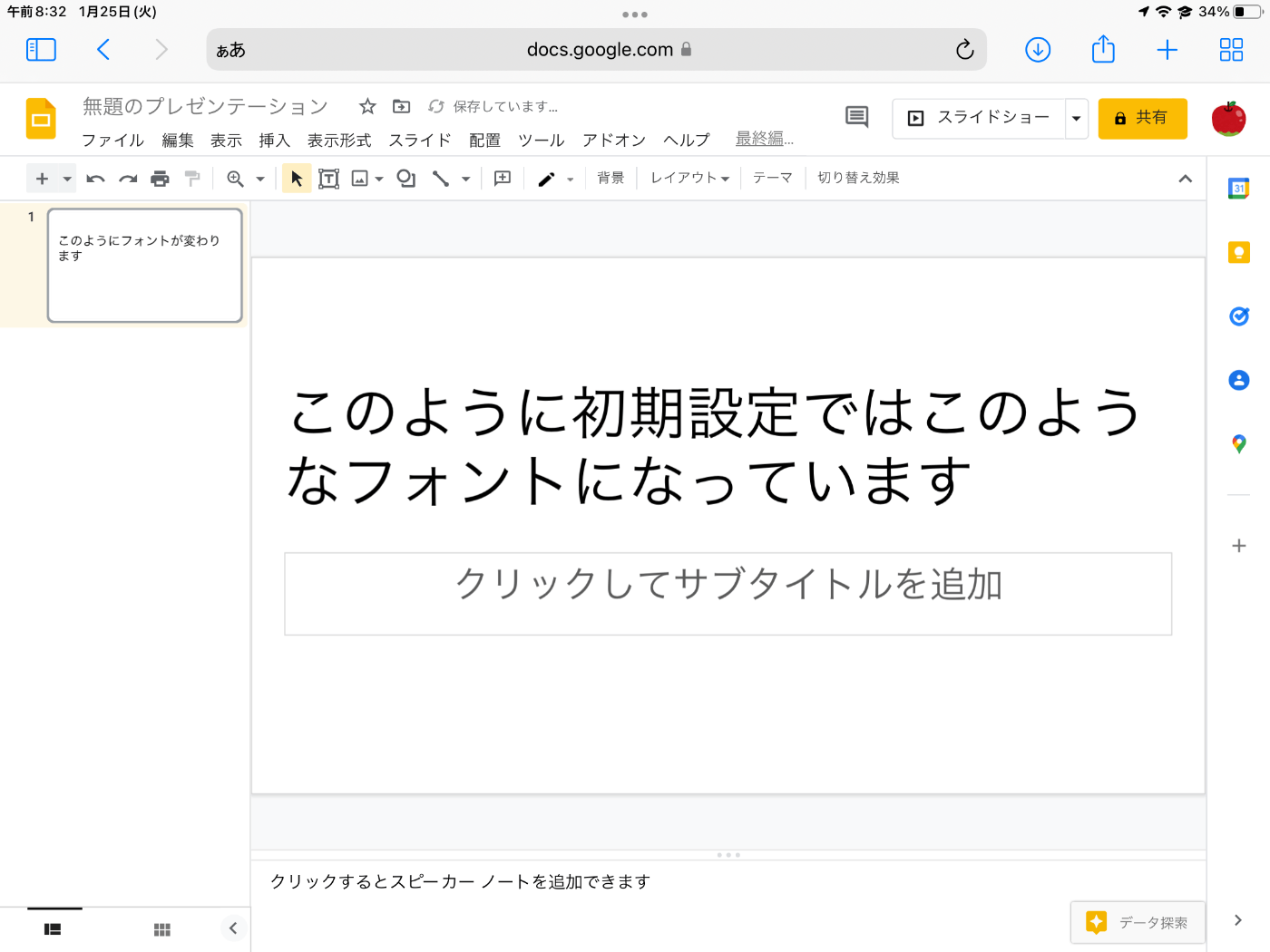Viewport: 1270px width, 952px height.
Task: Expand the zoom level dropdown
Action: [260, 179]
